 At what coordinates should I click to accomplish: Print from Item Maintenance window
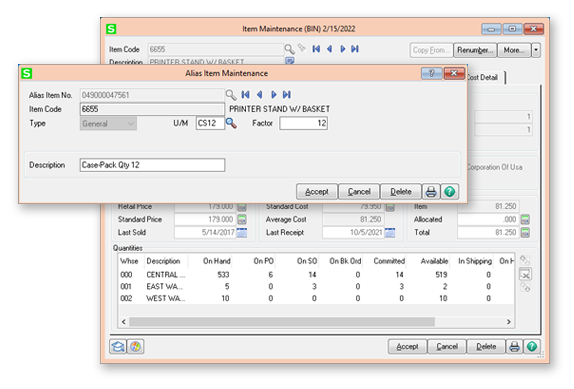point(514,347)
